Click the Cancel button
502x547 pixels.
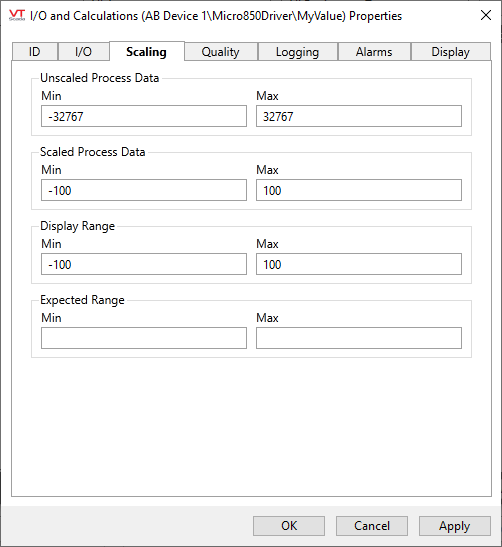coord(372,526)
